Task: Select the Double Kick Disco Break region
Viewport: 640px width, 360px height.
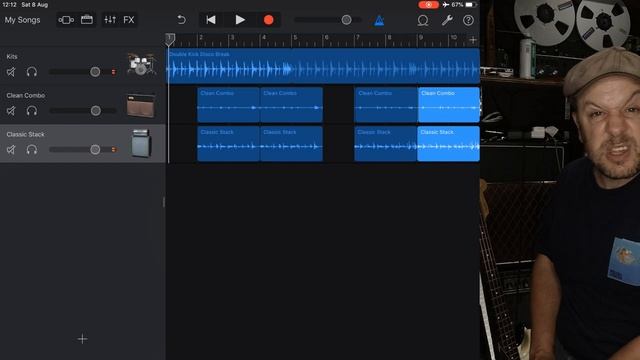Action: click(323, 66)
